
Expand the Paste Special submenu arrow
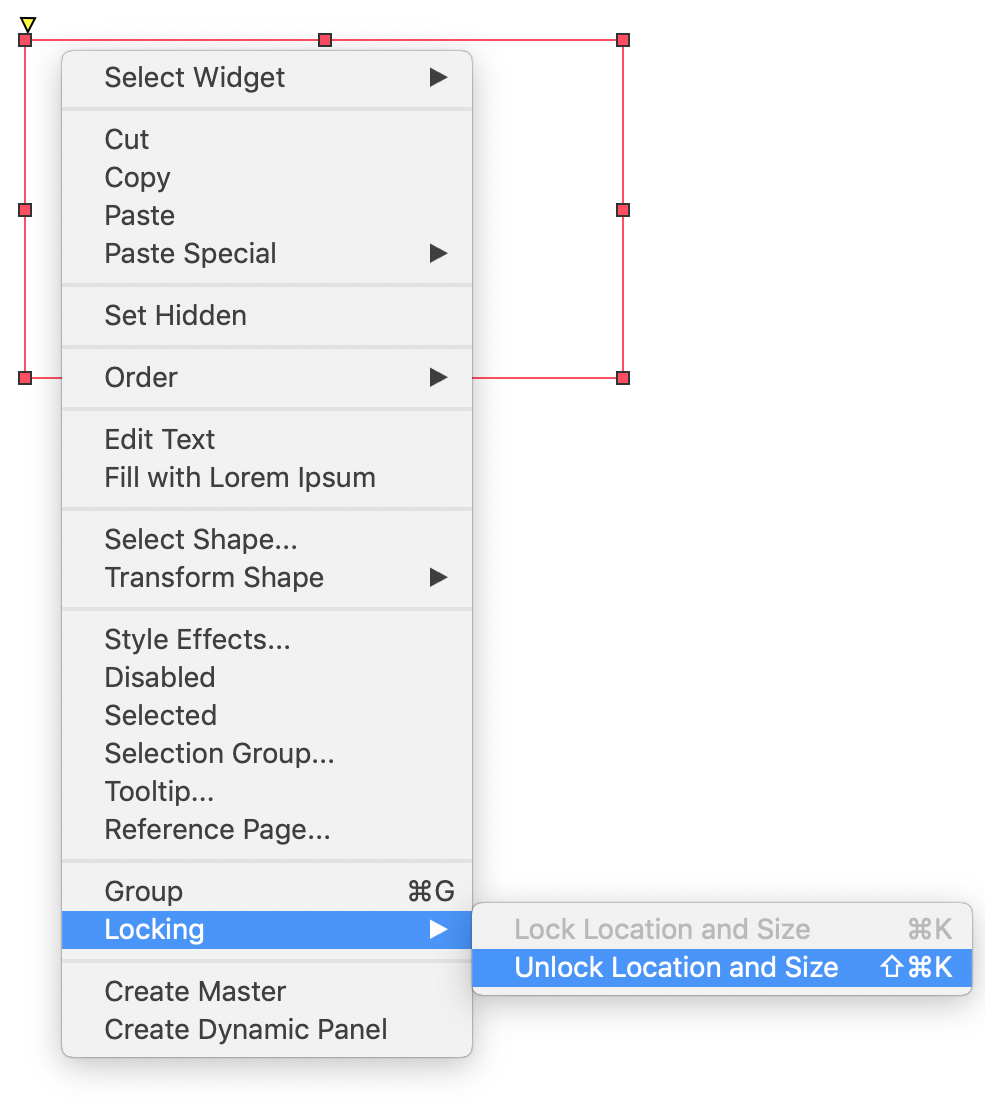[x=437, y=254]
